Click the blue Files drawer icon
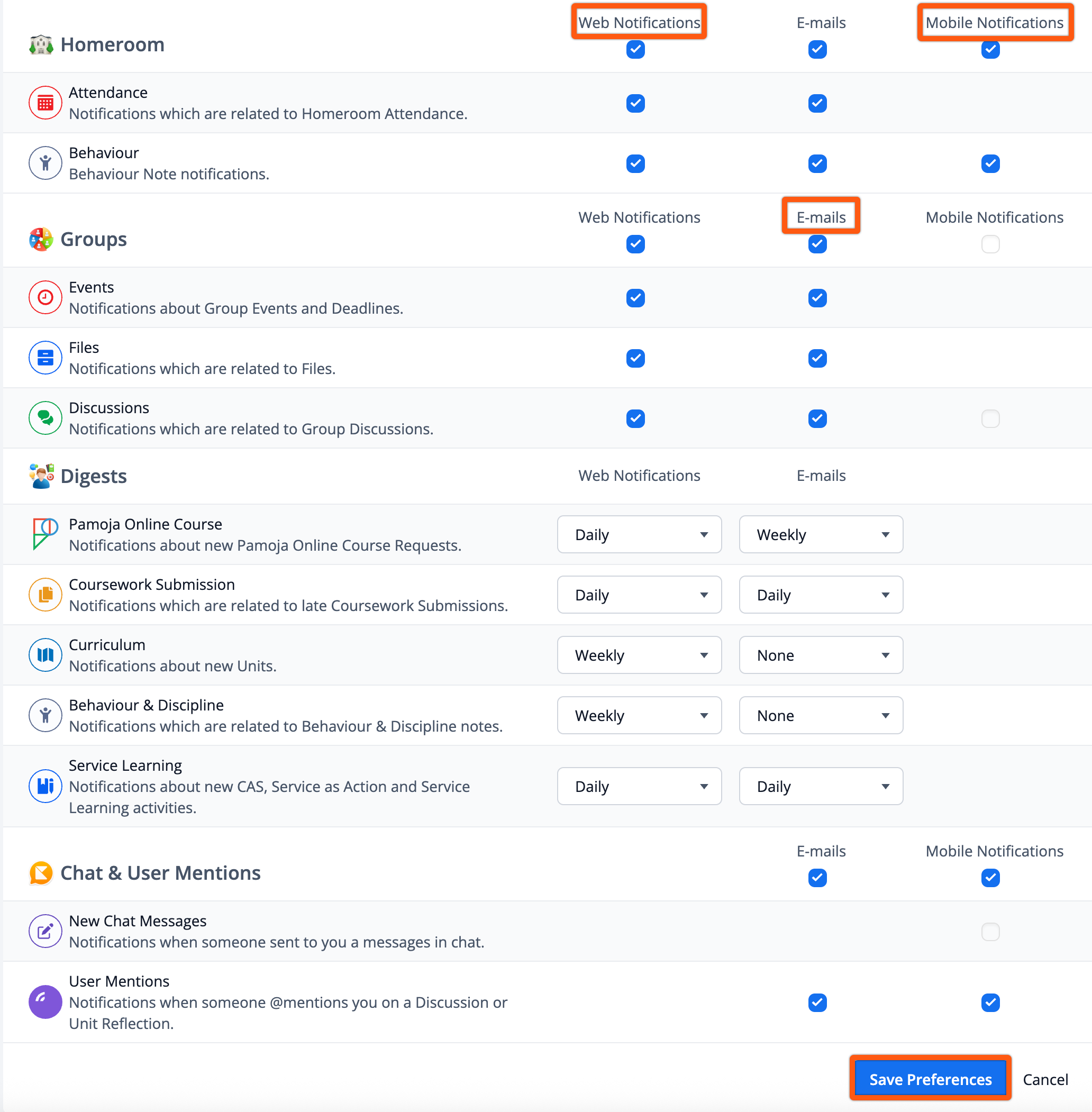The height and width of the screenshot is (1112, 1092). (46, 358)
